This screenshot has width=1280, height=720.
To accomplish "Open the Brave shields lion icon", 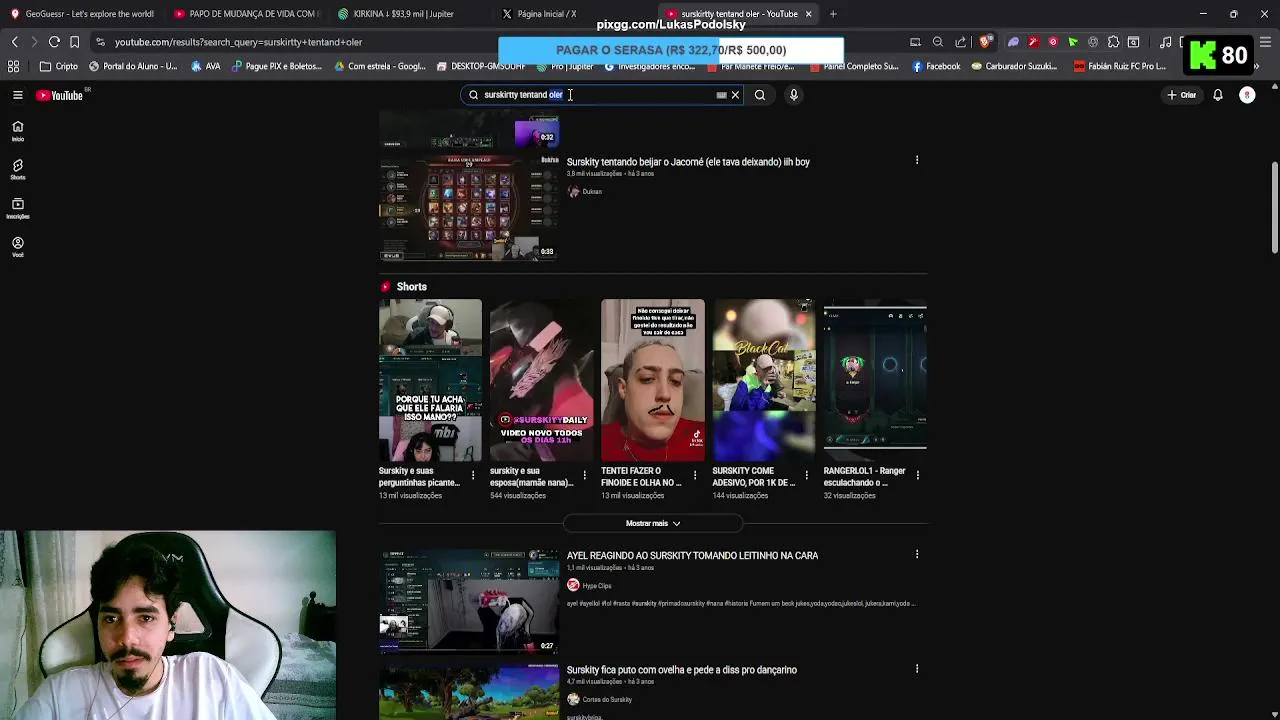I will click(985, 42).
